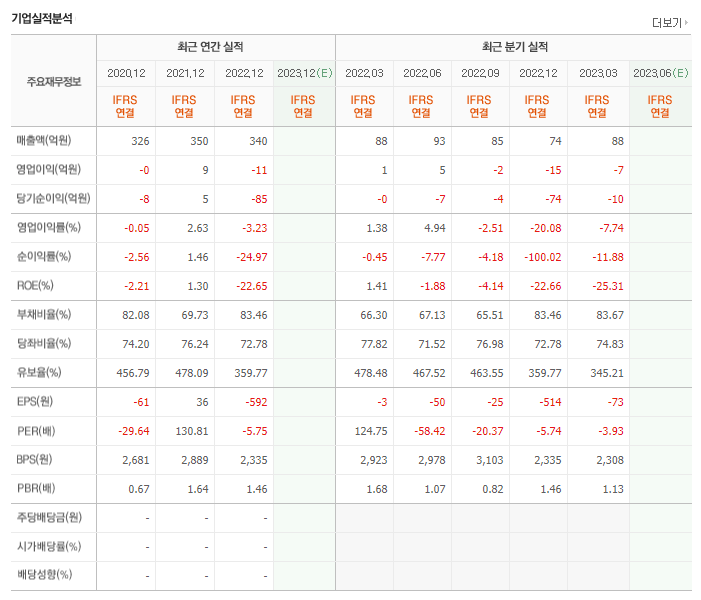Click the -592 EPS value

coord(256,402)
